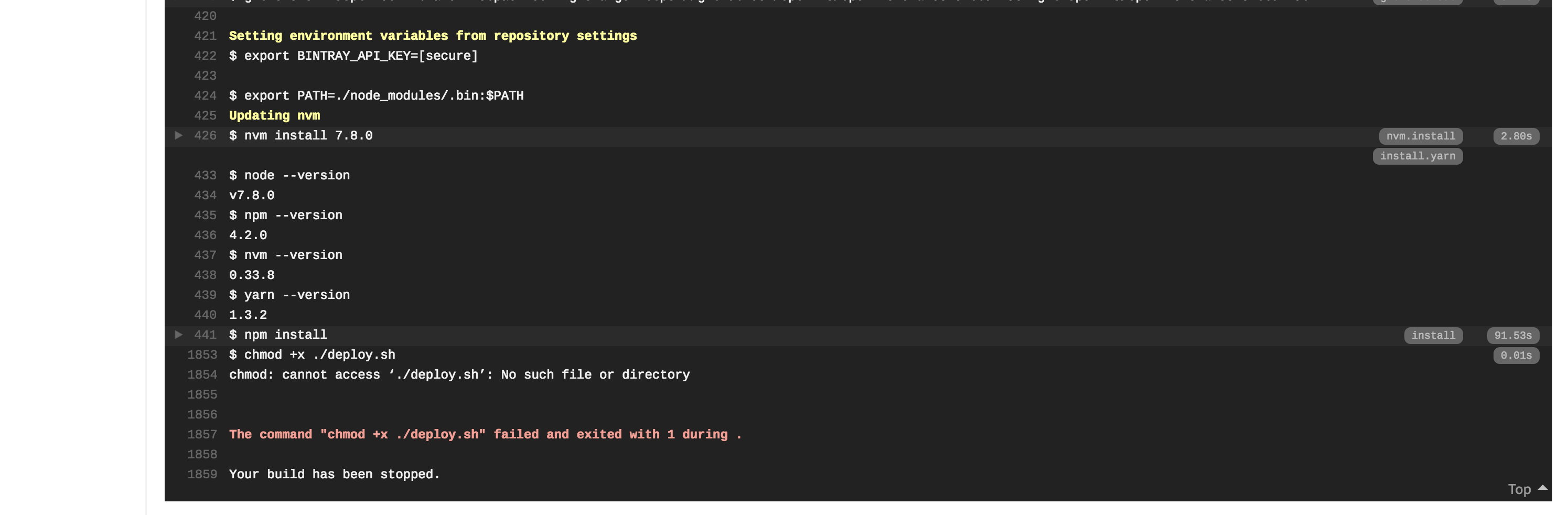Screen dimensions: 1568x515
Task: Click the 'chmod: cannot access' error output
Action: (x=459, y=375)
